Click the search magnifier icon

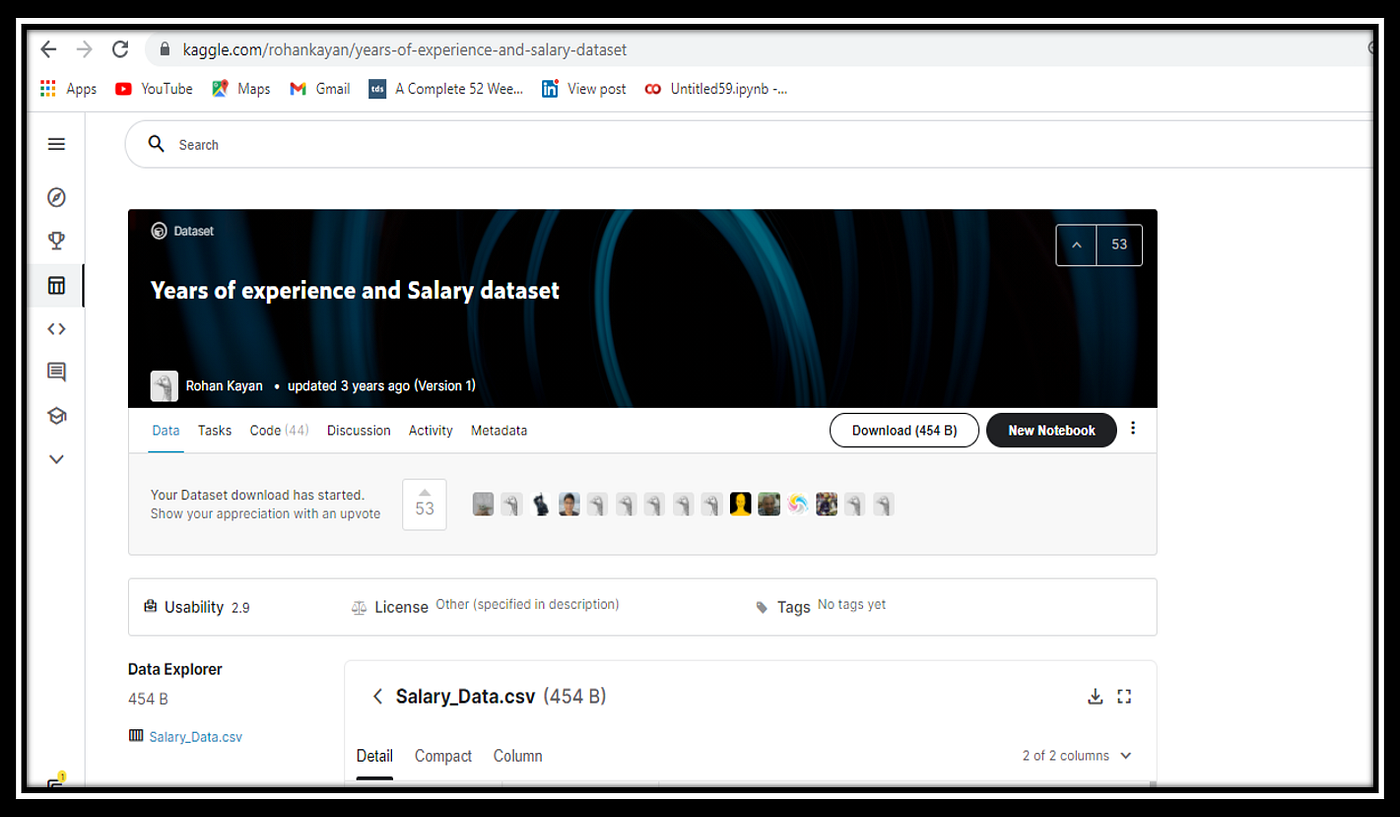click(x=156, y=144)
